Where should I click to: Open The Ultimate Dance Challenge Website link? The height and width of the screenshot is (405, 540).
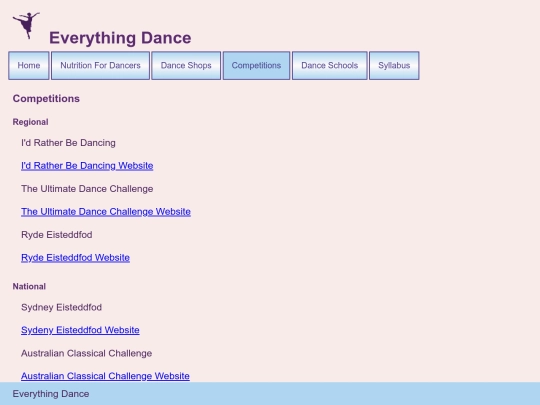[x=106, y=212]
